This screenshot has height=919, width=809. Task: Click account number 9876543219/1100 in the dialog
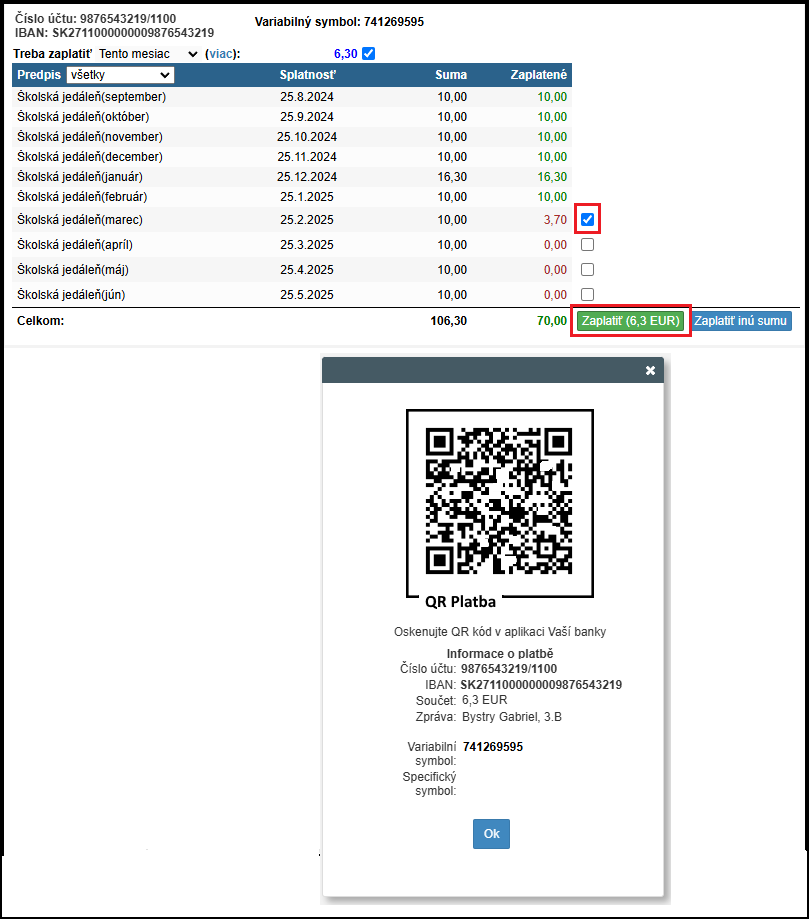509,669
